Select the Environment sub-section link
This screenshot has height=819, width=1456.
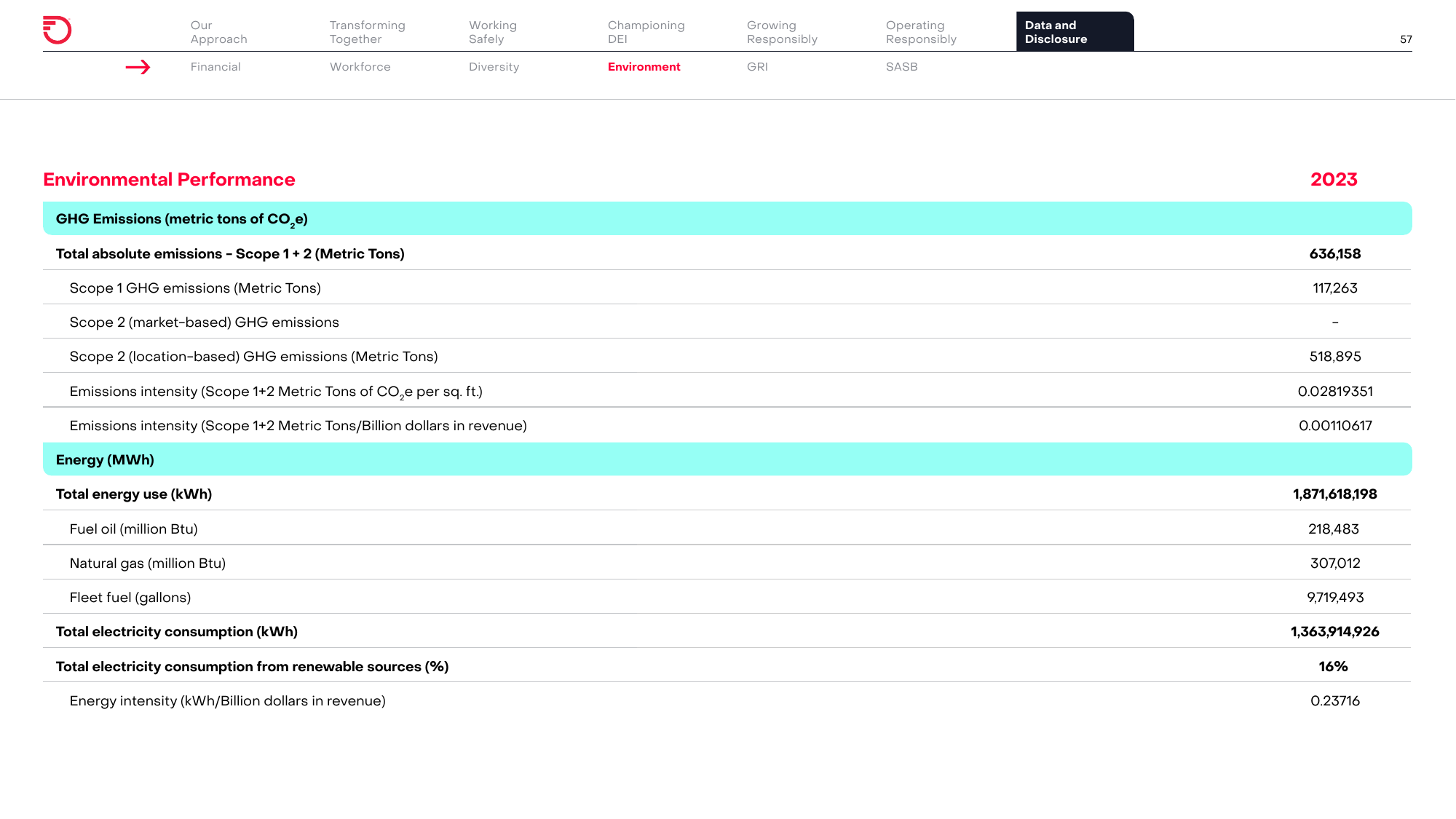(644, 67)
